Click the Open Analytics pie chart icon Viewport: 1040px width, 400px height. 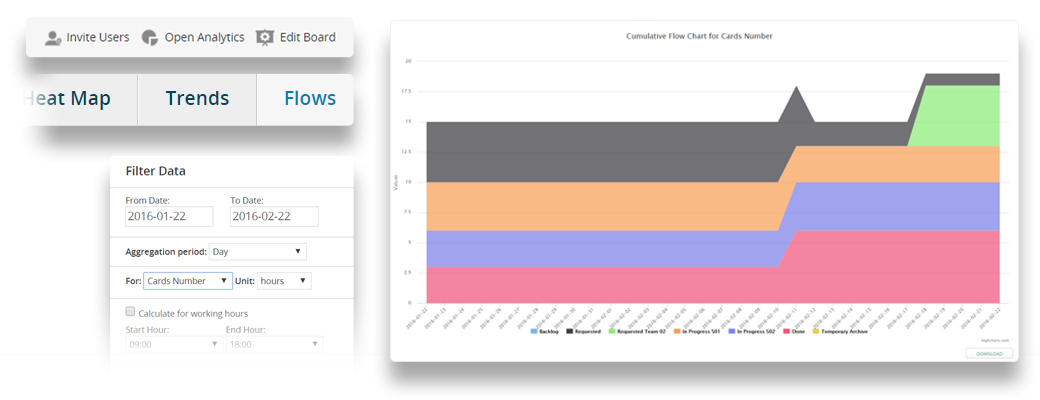(151, 38)
